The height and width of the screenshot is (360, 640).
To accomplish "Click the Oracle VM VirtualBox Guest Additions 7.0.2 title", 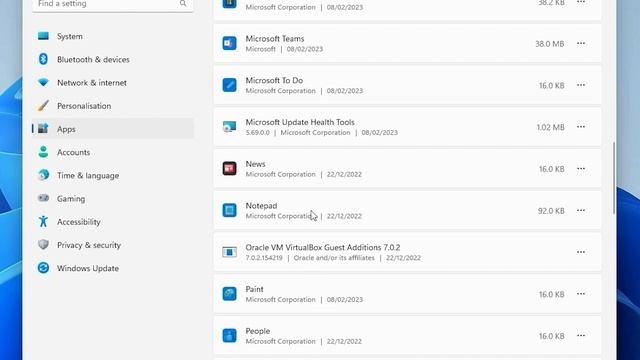I will (323, 247).
